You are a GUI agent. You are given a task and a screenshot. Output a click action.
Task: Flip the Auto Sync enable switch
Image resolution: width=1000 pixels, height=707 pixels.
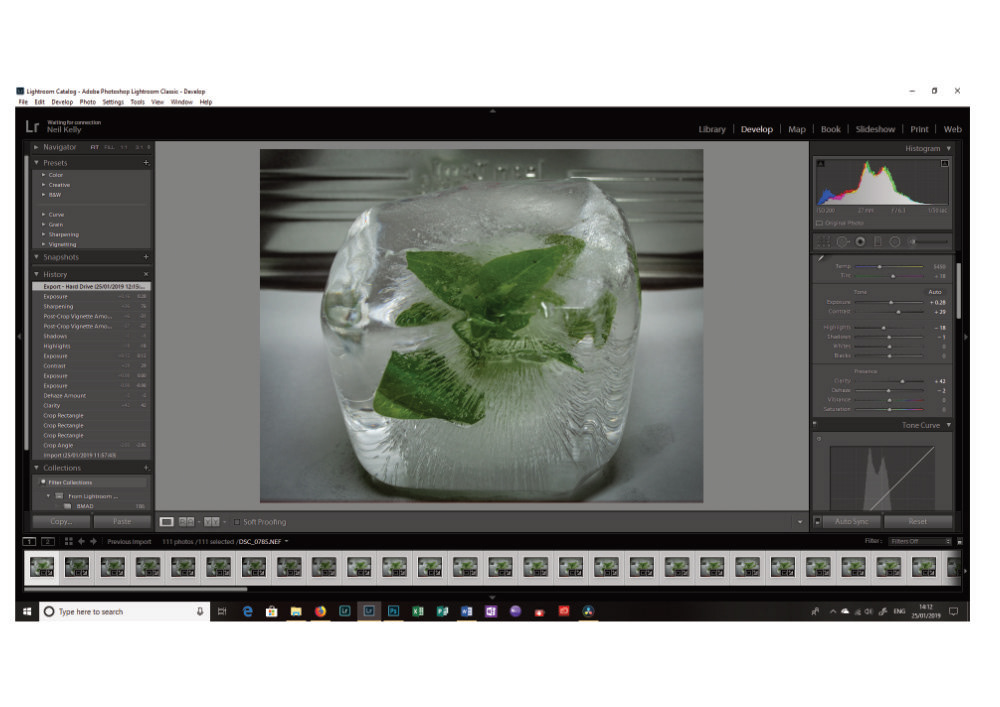point(817,521)
